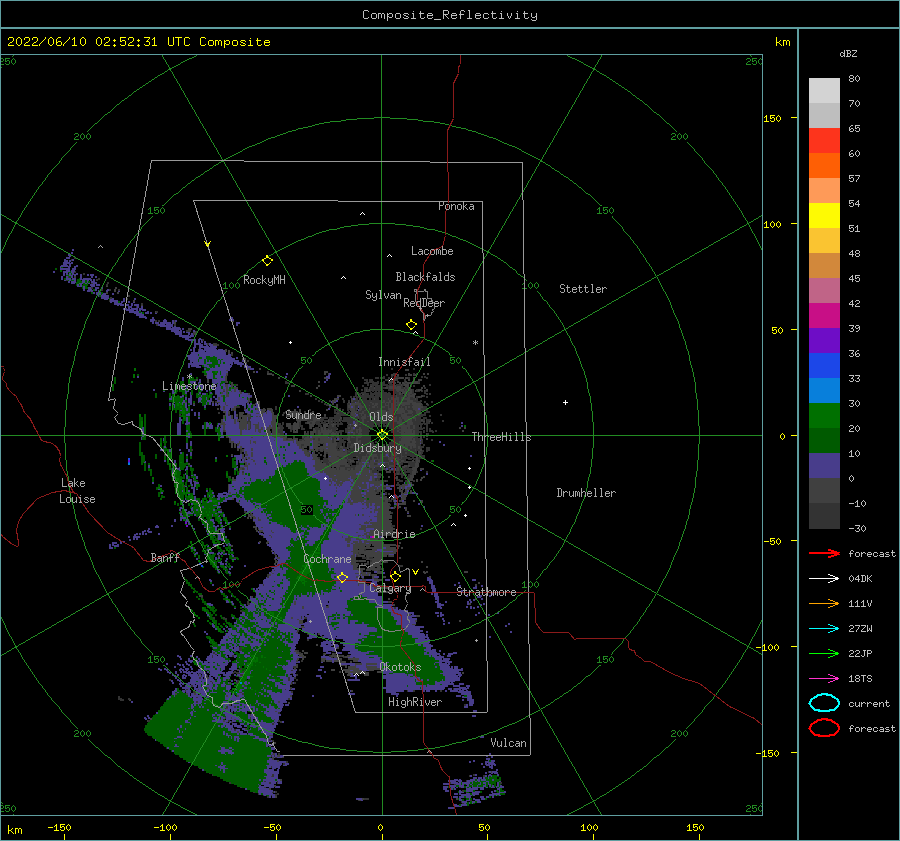Pick the yellow 51-54 dBZ swatch
Viewport: 900px width, 841px height.
[824, 216]
